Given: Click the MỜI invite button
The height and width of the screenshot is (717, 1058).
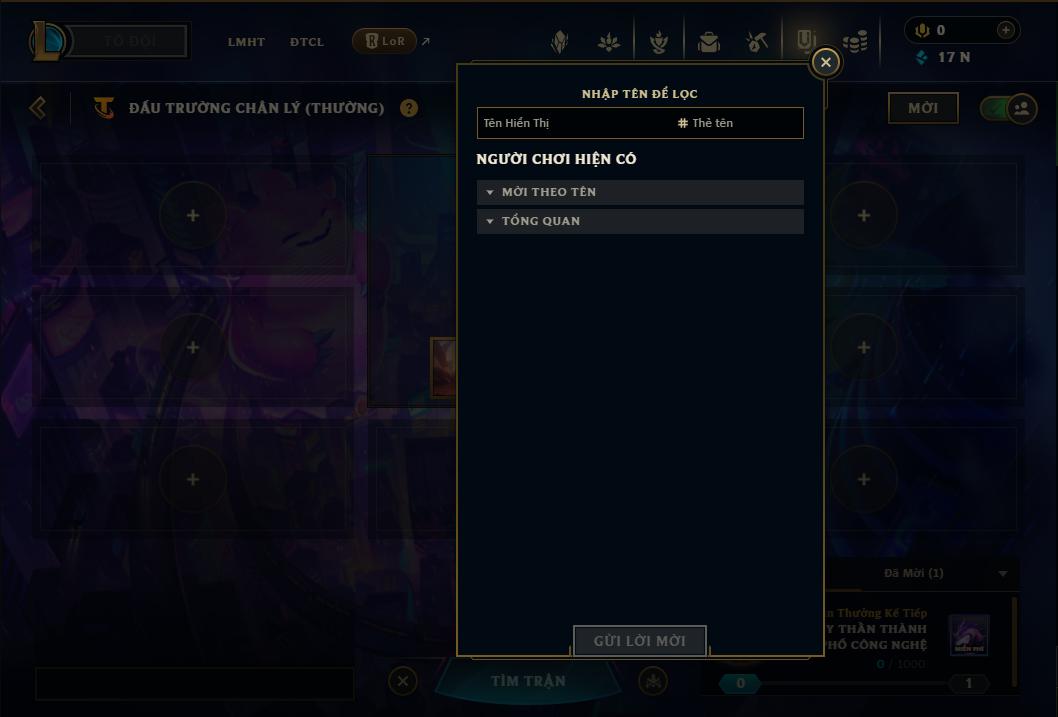Looking at the screenshot, I should 923,108.
